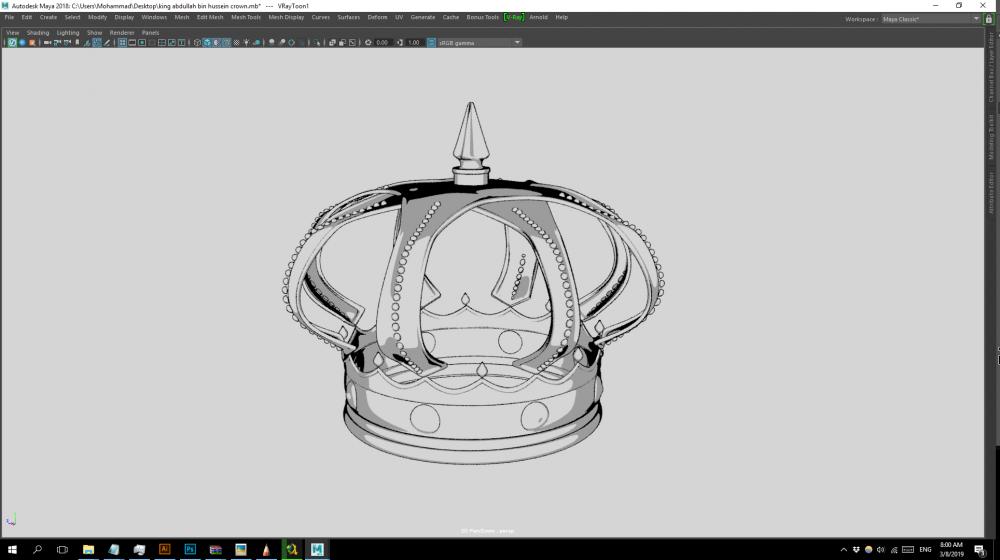Open the Windows notification center icon
This screenshot has height=560, width=1000.
[x=979, y=549]
